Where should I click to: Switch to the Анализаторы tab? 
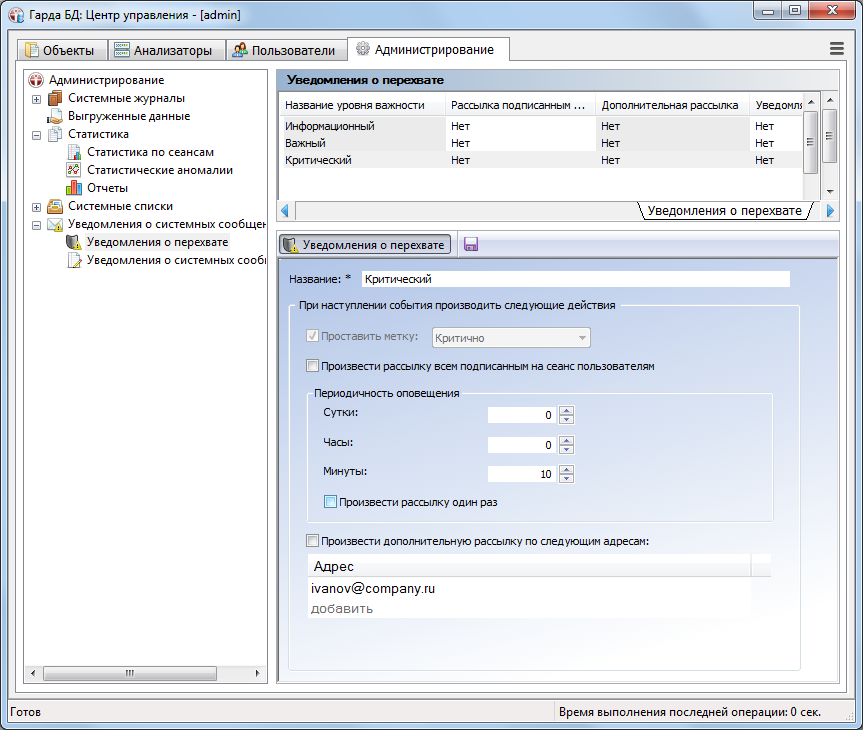(x=167, y=50)
